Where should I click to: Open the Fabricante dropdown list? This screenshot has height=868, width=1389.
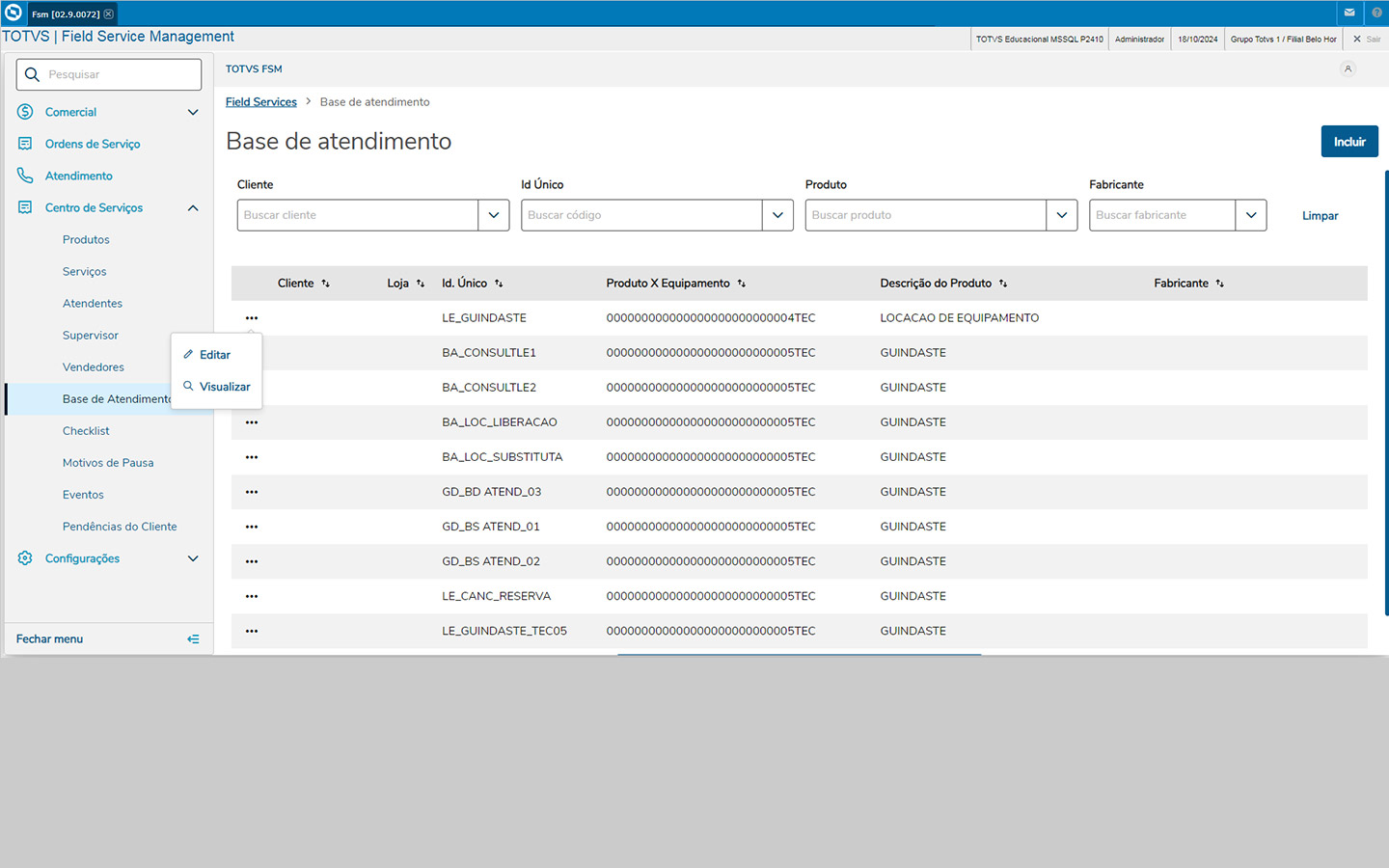click(x=1251, y=215)
